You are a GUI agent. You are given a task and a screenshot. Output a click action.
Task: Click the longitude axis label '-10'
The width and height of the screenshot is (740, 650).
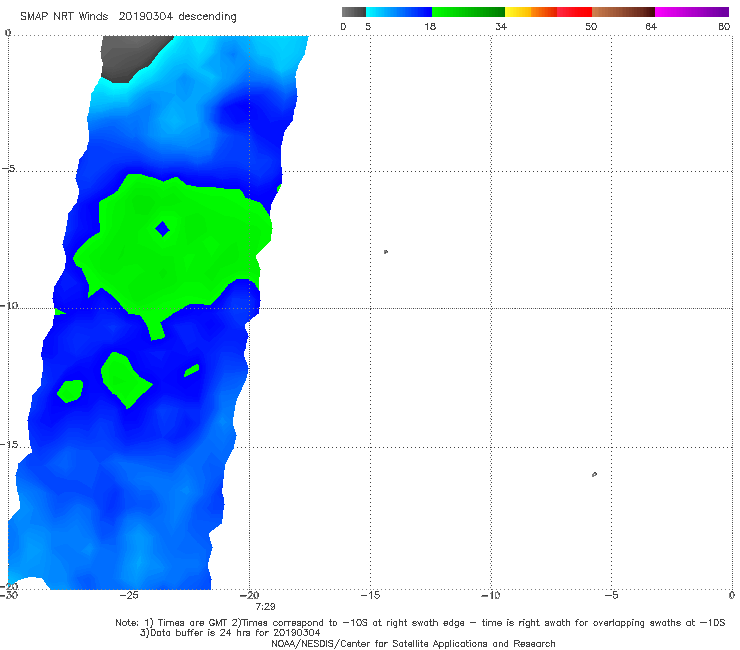click(491, 595)
